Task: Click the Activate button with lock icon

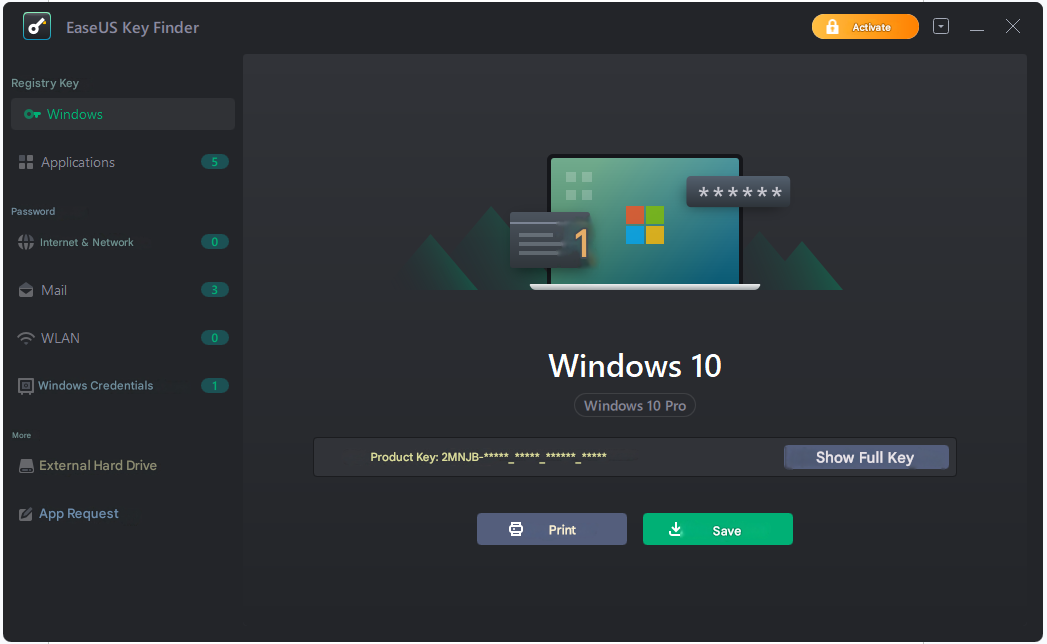Action: point(865,27)
